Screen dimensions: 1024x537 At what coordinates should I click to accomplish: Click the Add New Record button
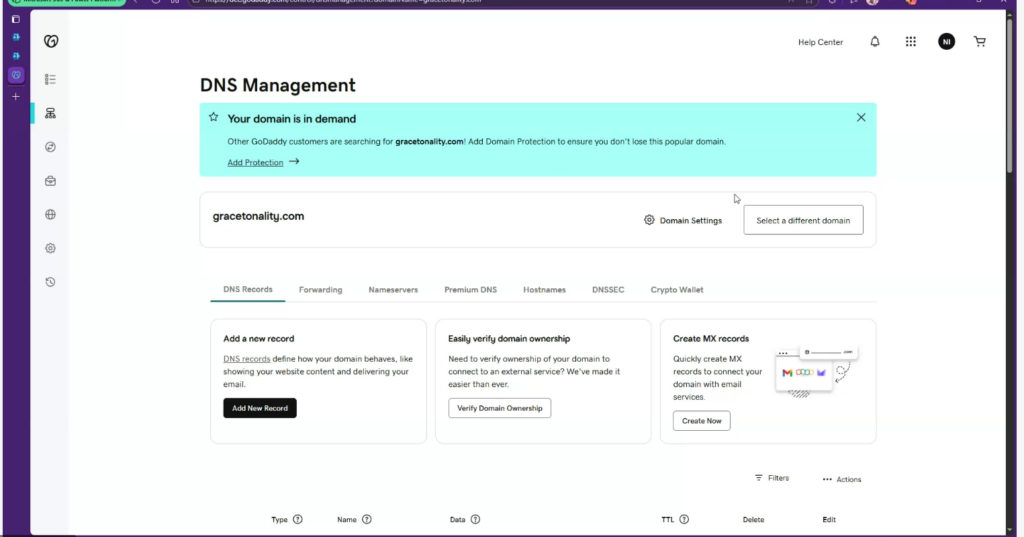click(260, 408)
